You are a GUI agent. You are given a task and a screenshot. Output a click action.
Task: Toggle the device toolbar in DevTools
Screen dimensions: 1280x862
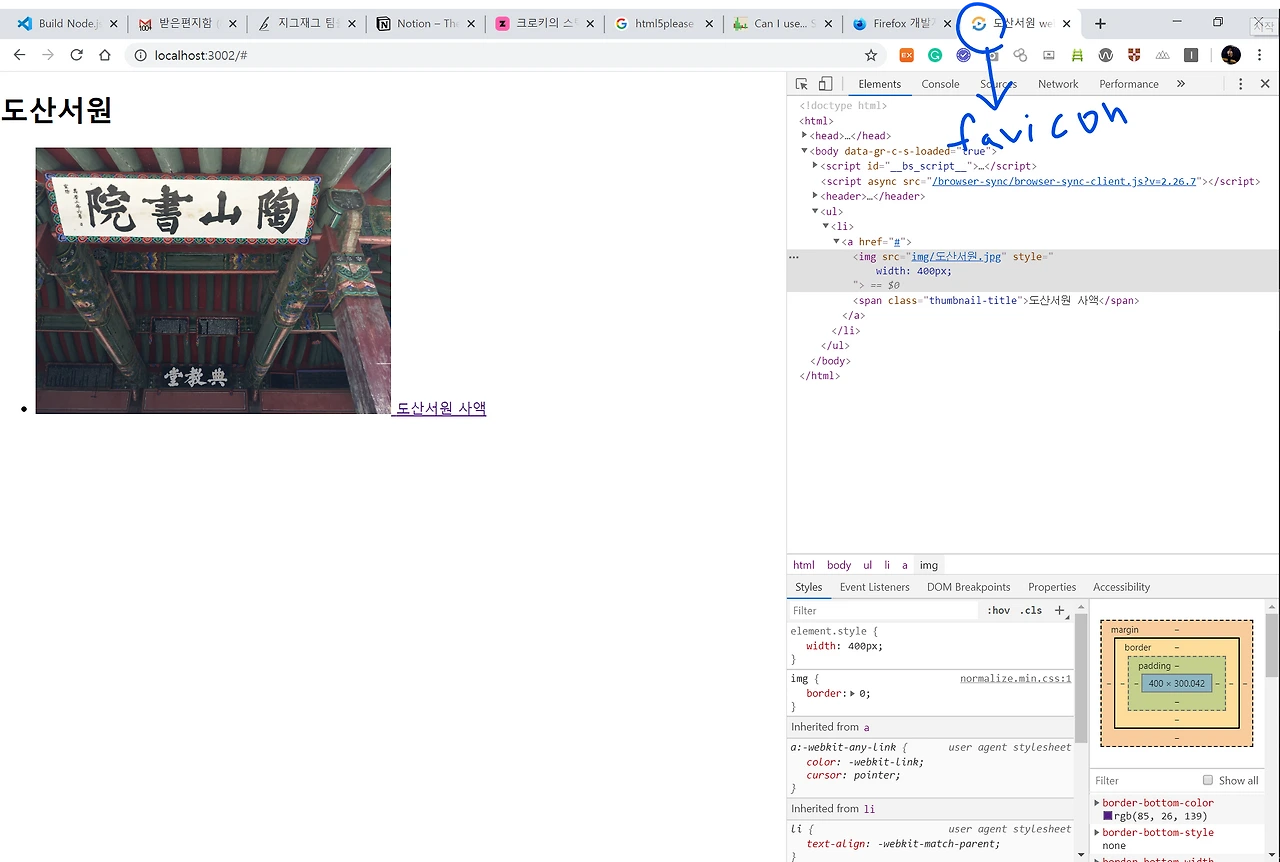pyautogui.click(x=825, y=84)
